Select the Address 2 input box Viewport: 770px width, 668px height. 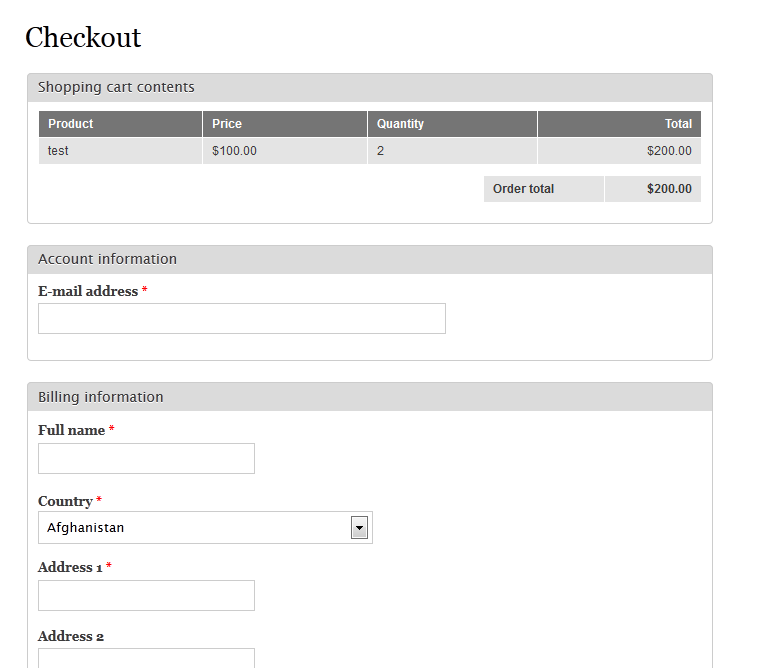(x=146, y=658)
